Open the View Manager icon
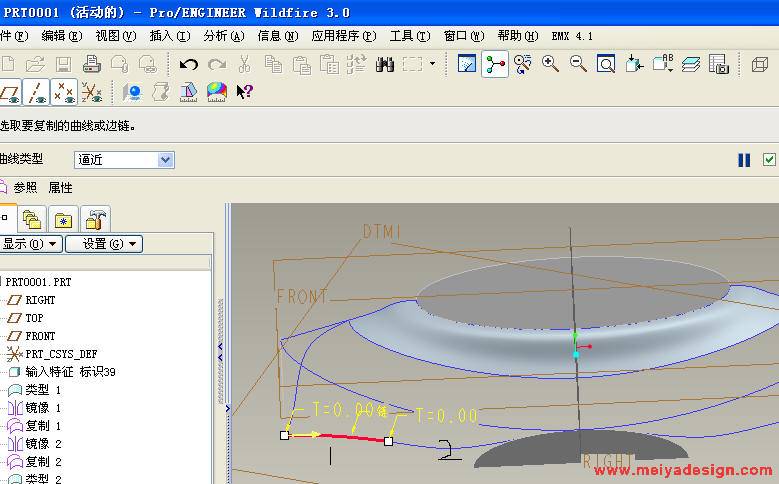 point(719,64)
